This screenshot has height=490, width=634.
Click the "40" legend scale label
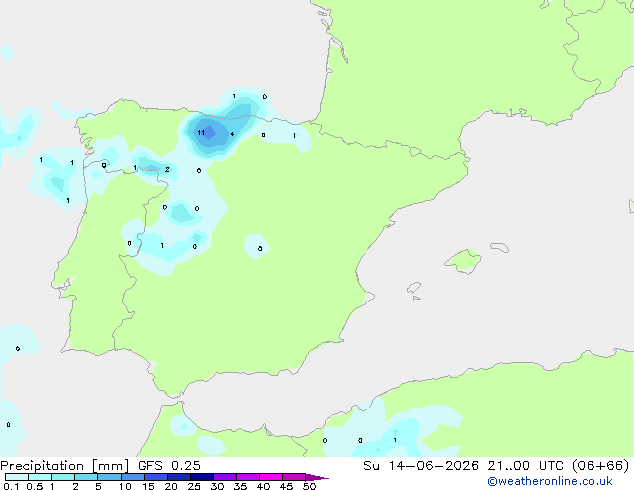click(263, 486)
